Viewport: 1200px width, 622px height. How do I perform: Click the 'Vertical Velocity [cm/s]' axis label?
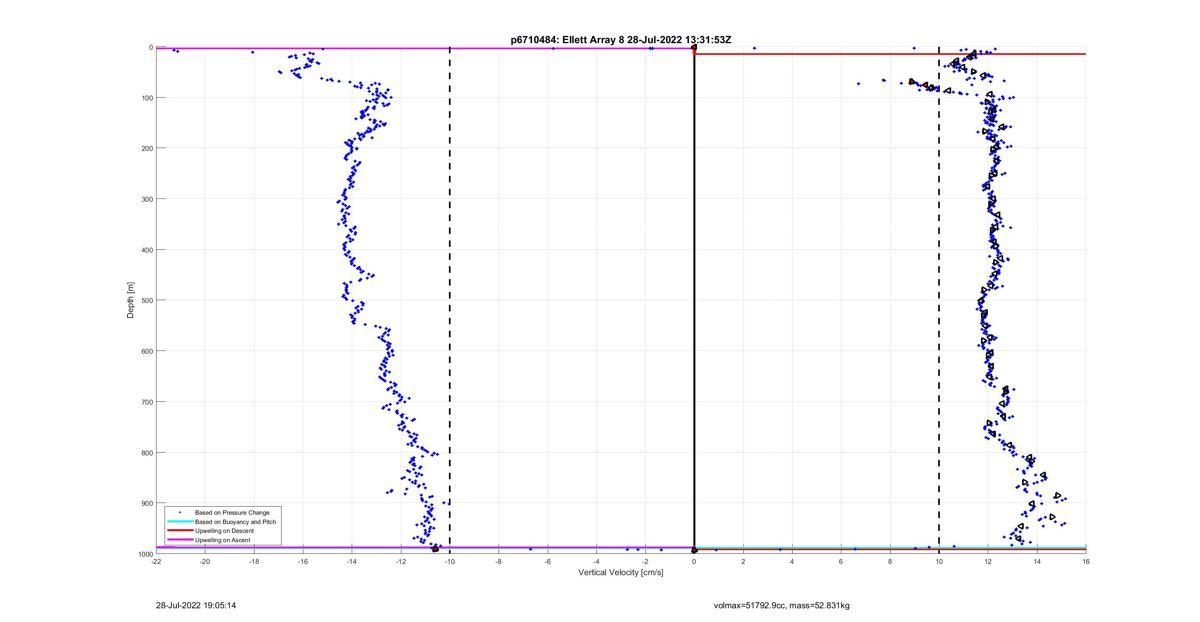(x=621, y=573)
